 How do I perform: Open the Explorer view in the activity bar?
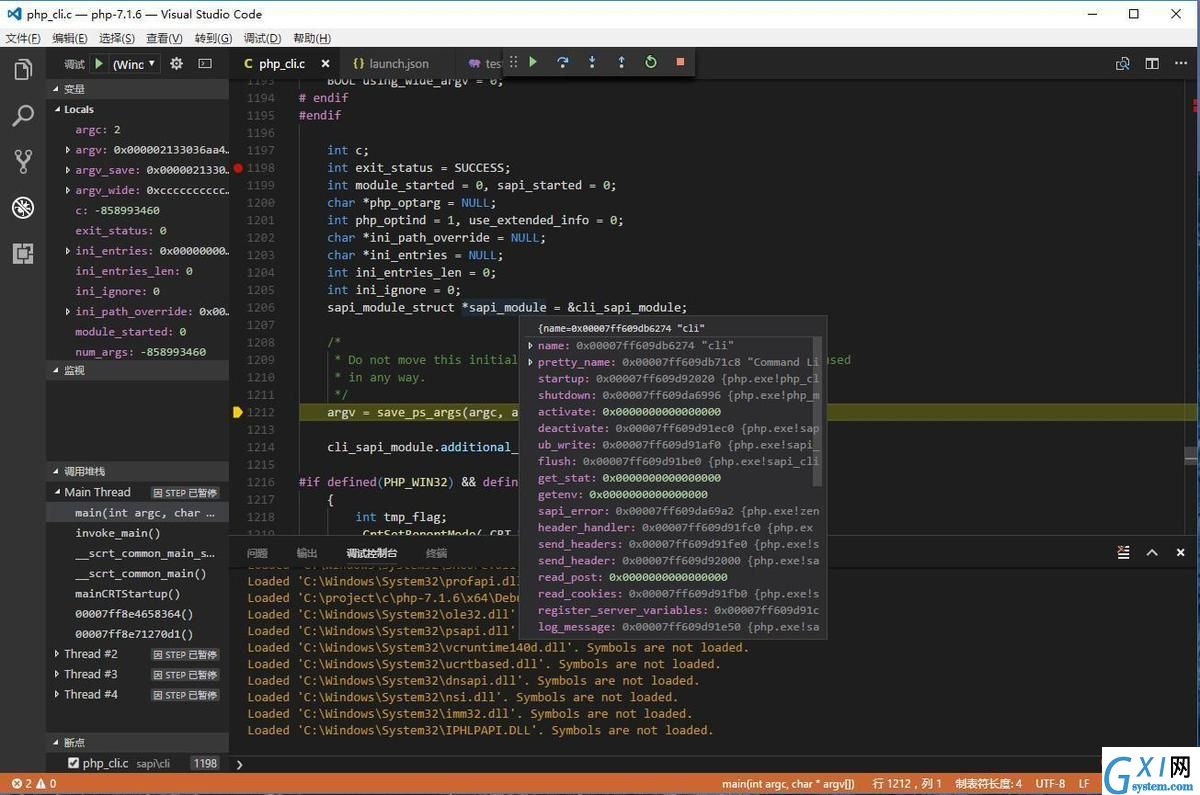[22, 69]
